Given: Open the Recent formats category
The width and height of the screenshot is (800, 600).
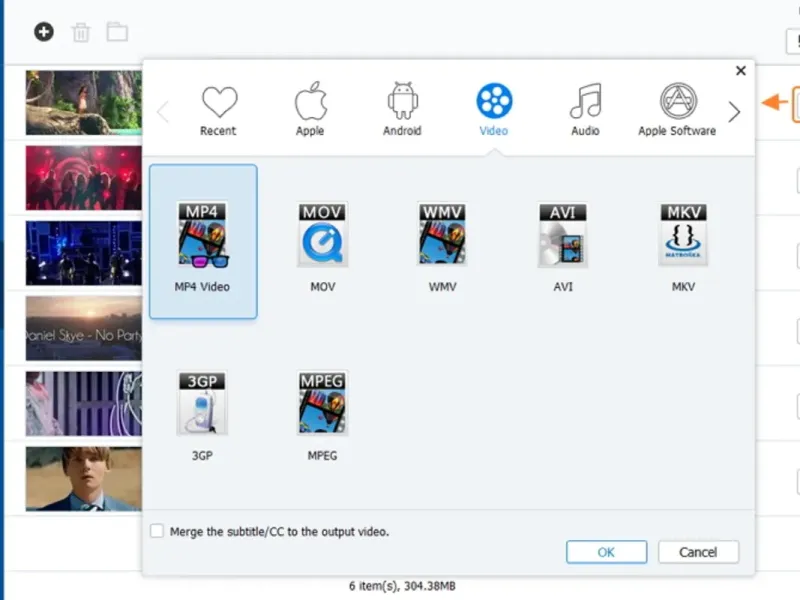Looking at the screenshot, I should coord(218,110).
